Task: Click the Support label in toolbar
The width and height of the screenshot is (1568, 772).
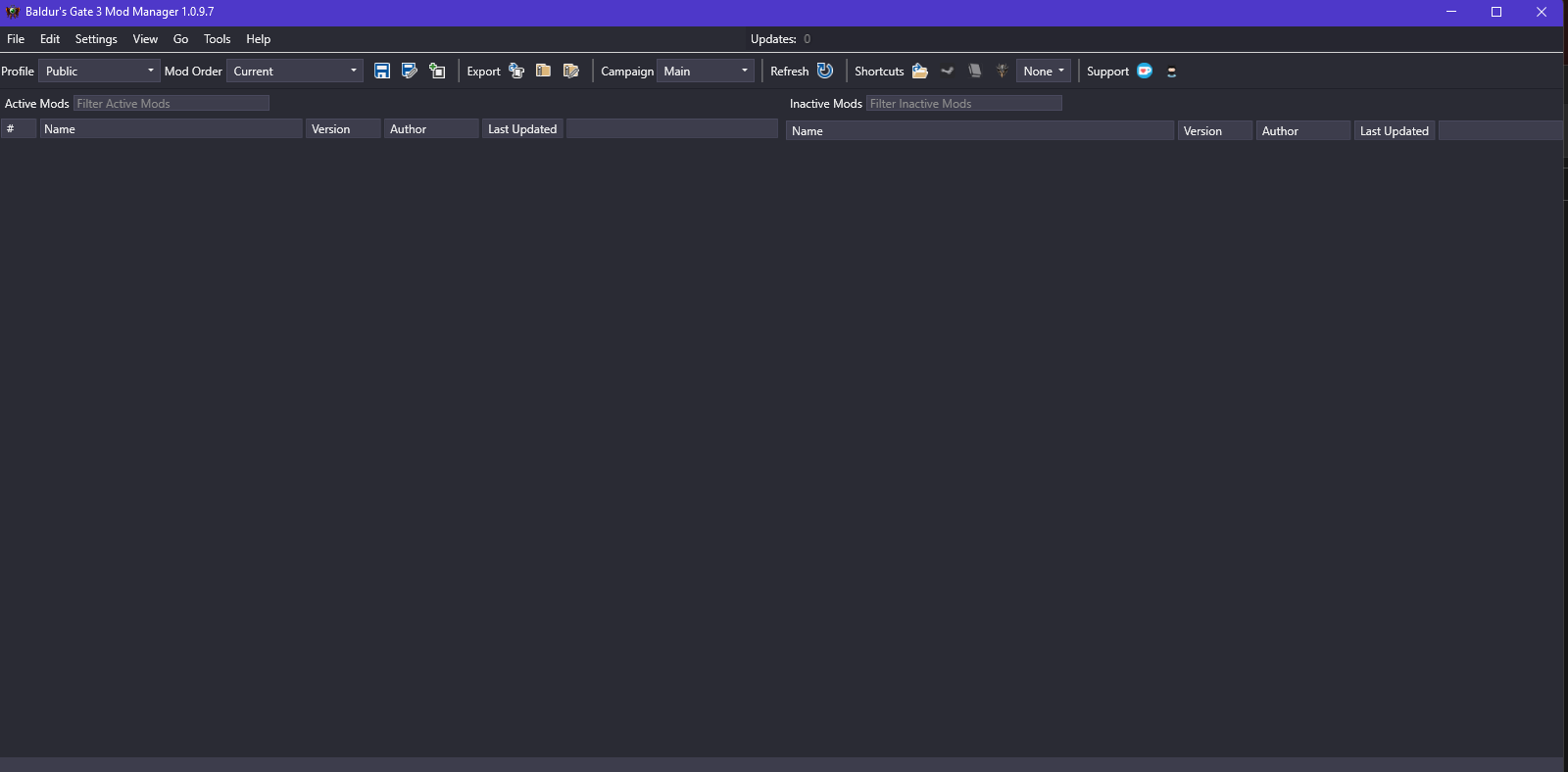Action: tap(1107, 71)
